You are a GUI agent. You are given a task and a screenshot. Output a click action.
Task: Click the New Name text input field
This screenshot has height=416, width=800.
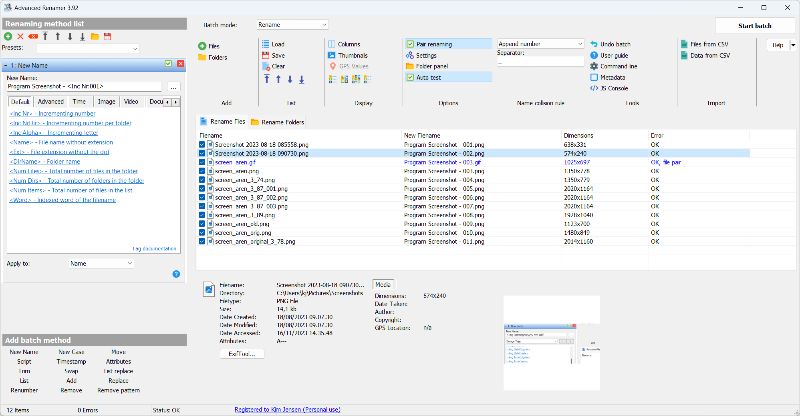pyautogui.click(x=86, y=88)
